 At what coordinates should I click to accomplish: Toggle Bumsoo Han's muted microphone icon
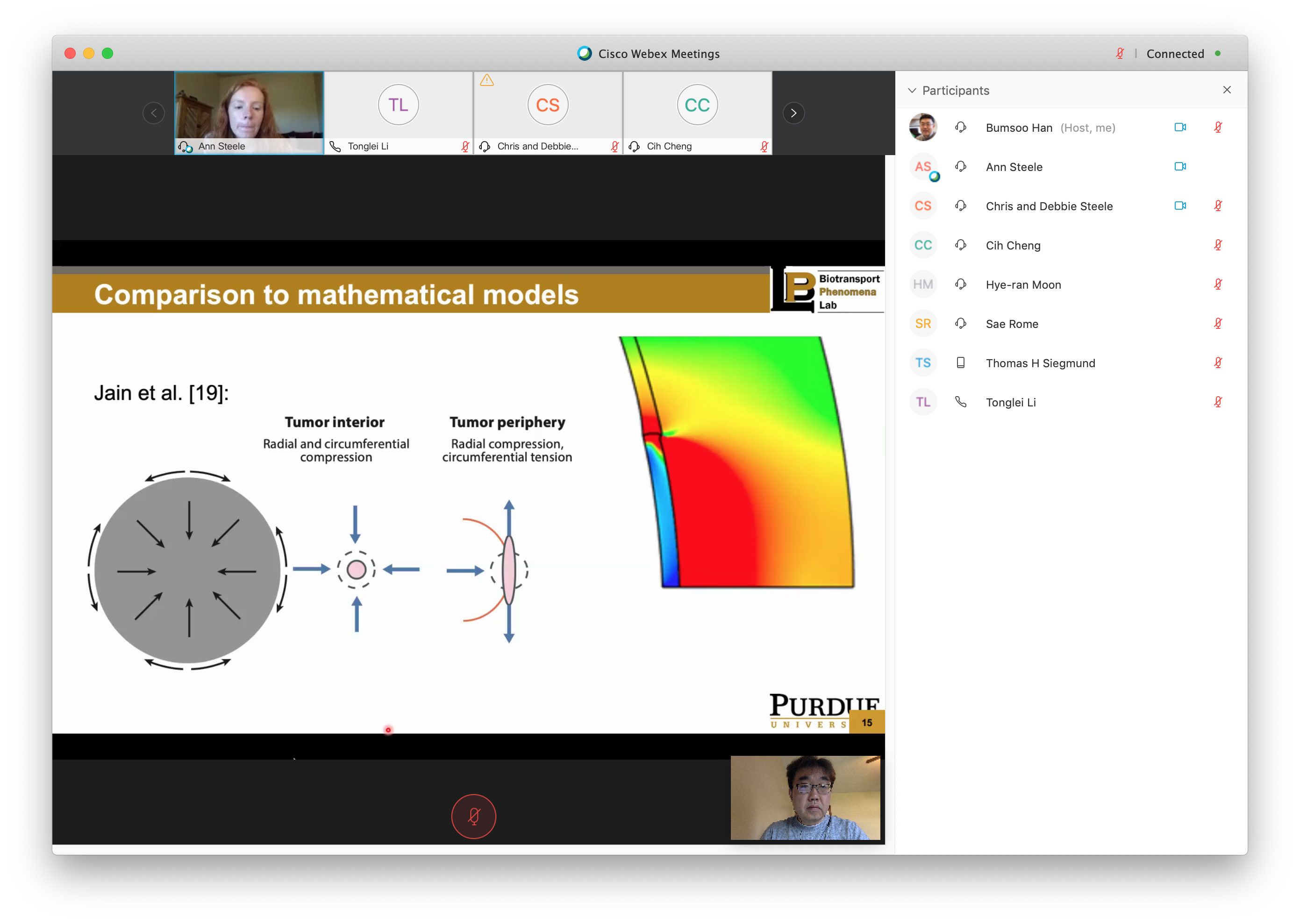1218,128
